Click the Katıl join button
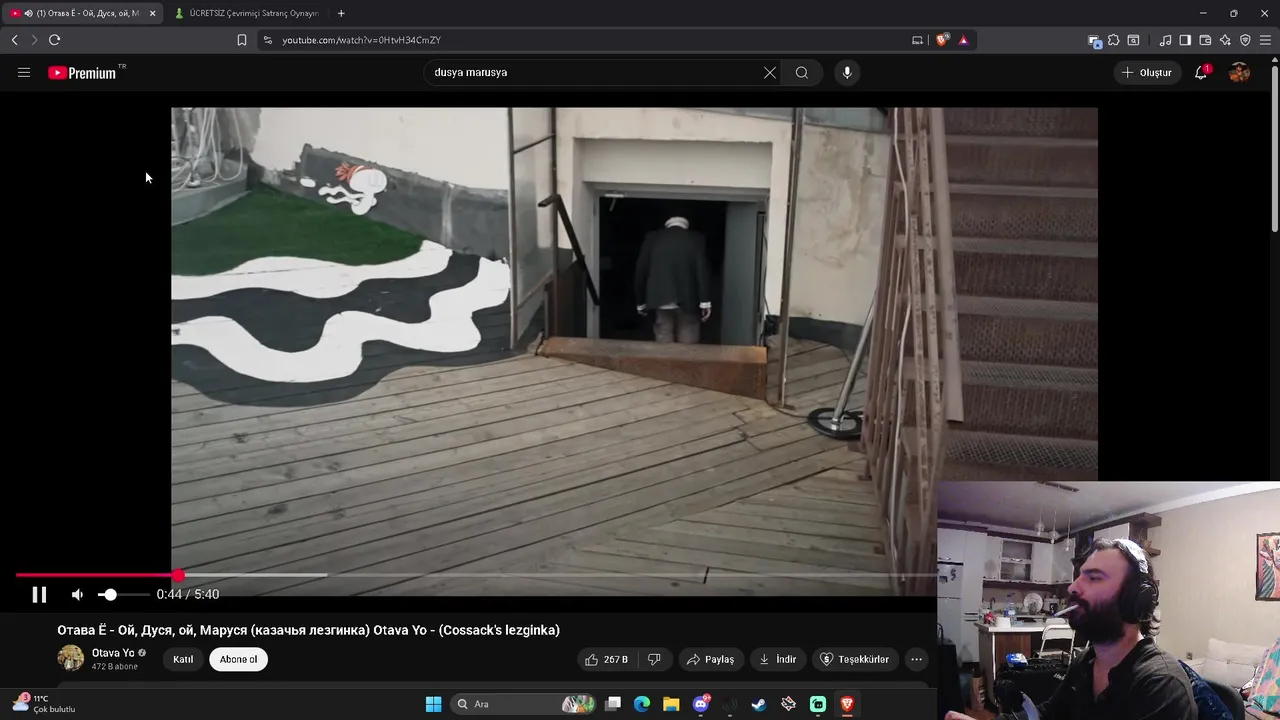 click(183, 659)
